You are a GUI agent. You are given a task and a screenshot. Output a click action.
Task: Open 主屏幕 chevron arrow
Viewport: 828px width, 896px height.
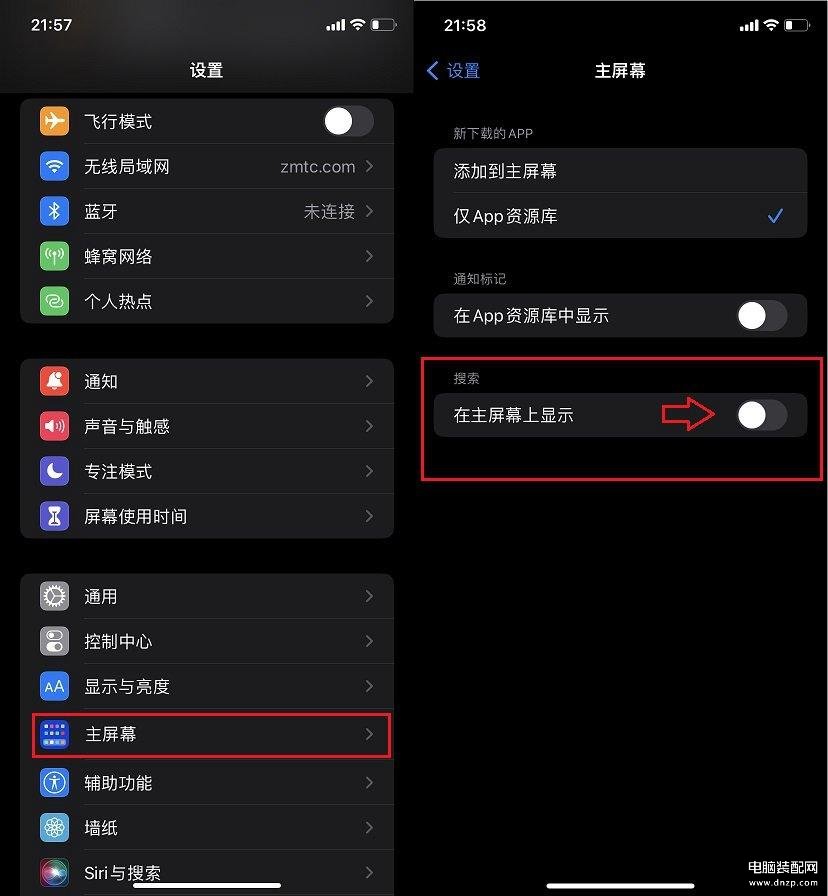pyautogui.click(x=369, y=734)
